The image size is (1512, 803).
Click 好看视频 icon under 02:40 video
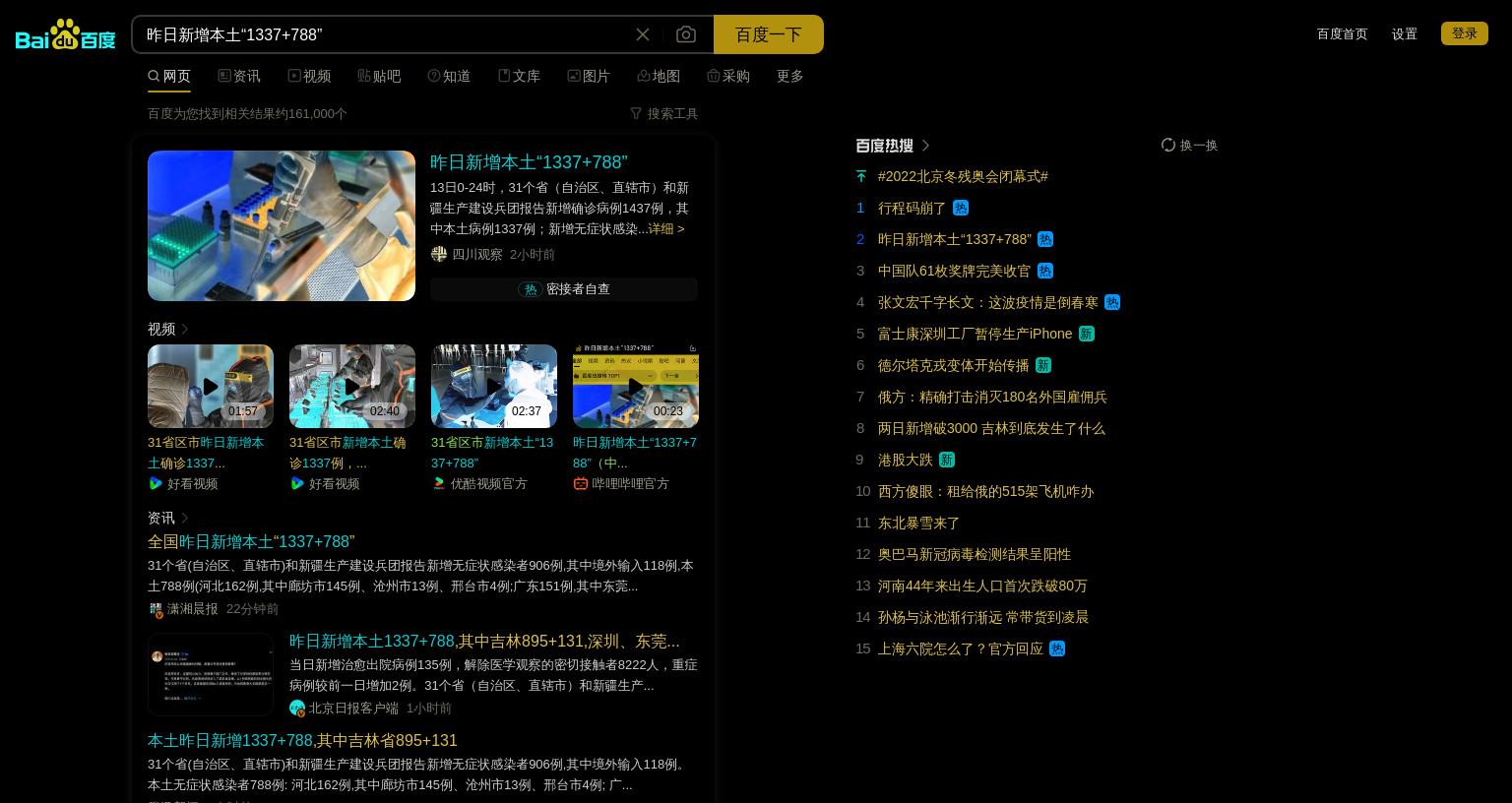(x=297, y=483)
